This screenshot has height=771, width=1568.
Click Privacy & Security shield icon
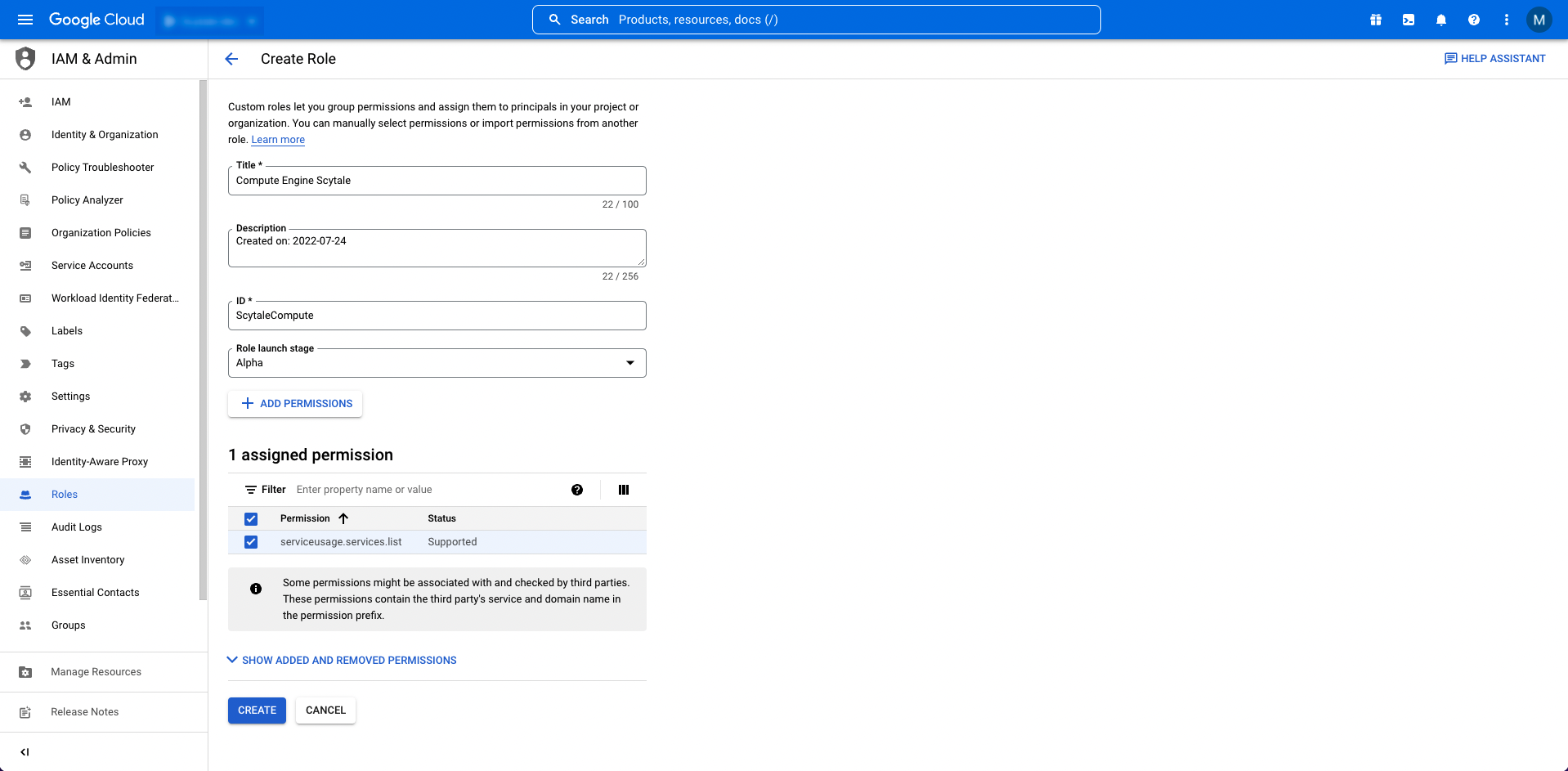[25, 429]
